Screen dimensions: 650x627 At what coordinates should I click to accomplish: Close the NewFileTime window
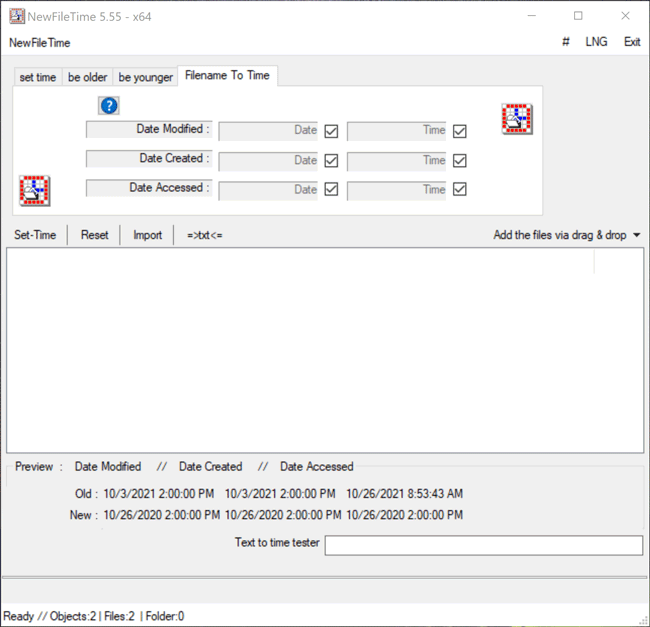coord(626,16)
